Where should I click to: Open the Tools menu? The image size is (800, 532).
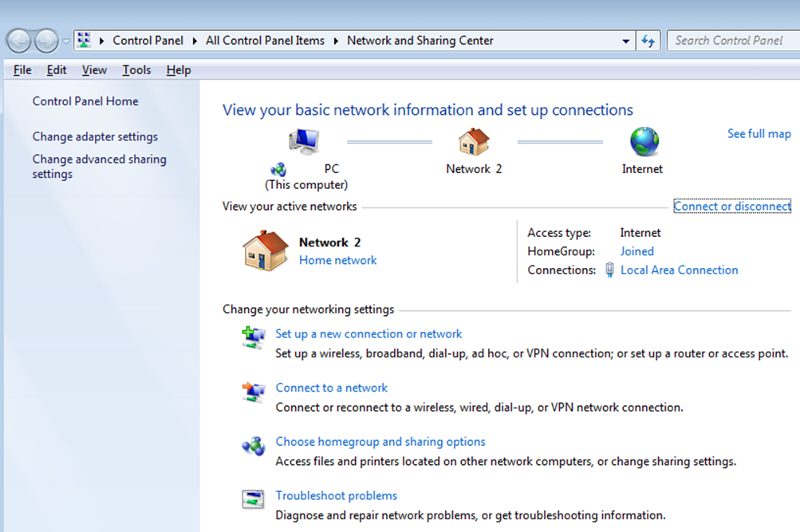point(136,70)
